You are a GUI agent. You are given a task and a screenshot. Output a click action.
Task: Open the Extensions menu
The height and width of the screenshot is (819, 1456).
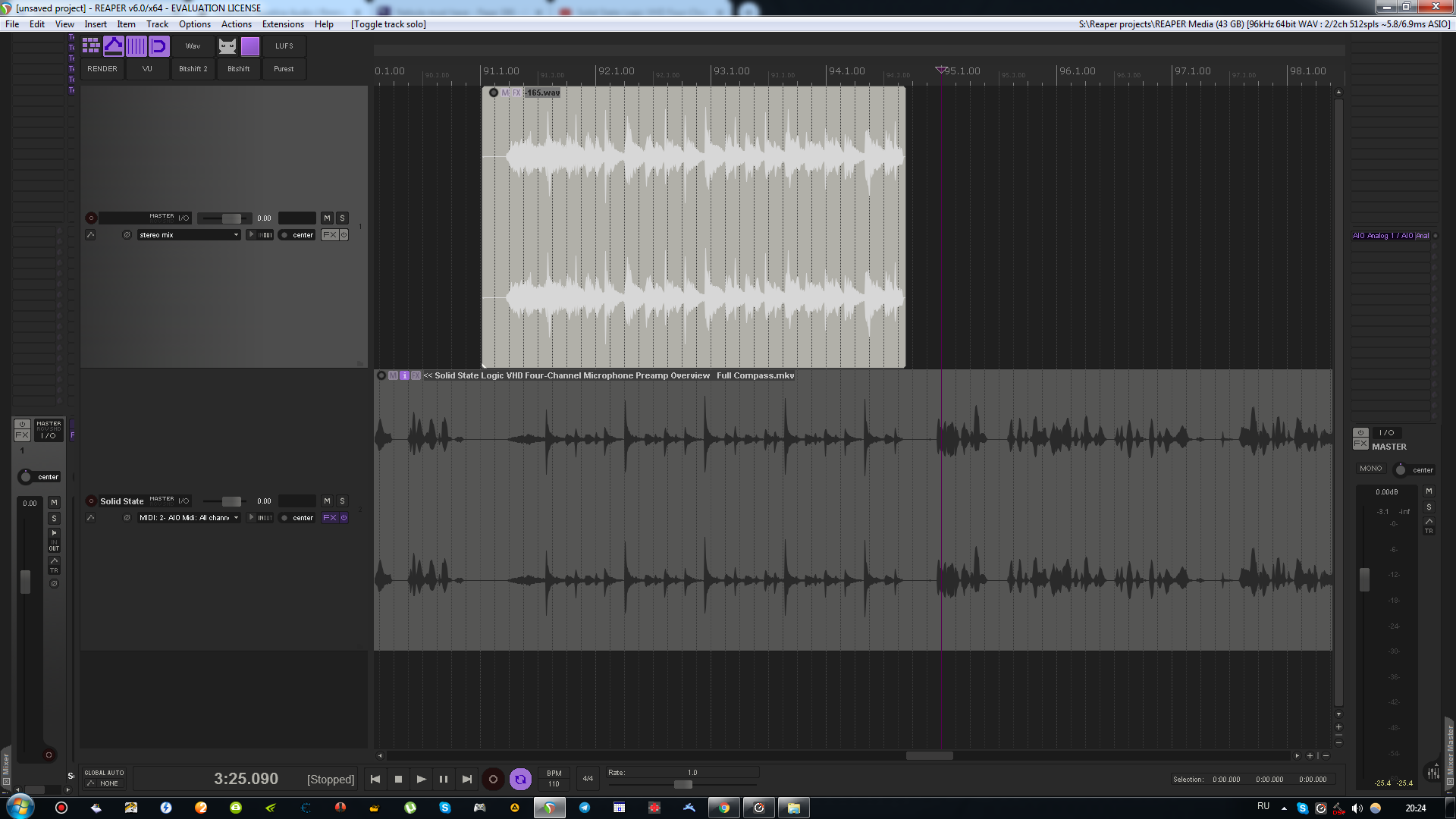tap(283, 24)
